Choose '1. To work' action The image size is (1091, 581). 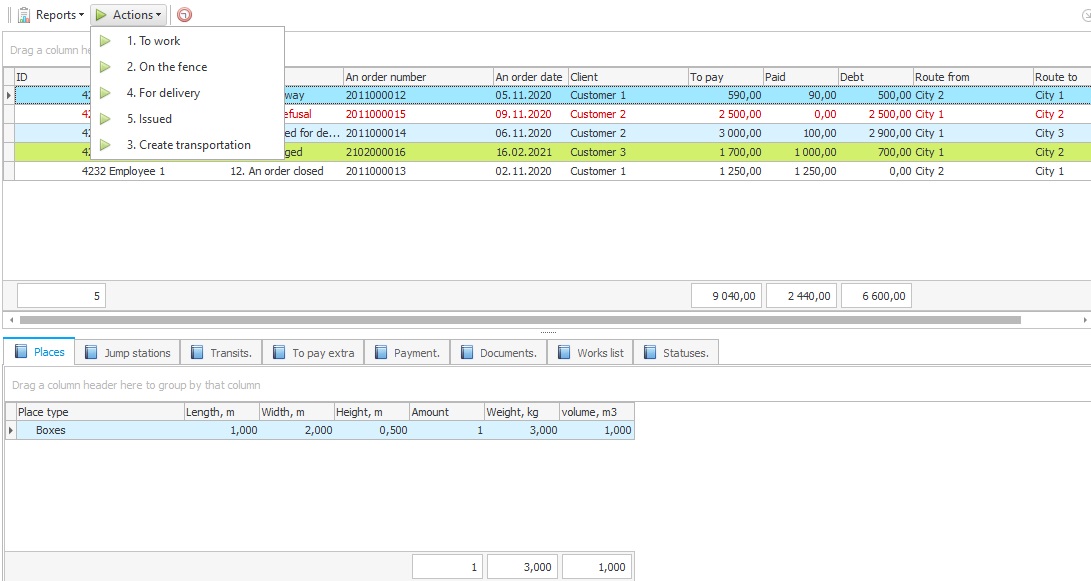pyautogui.click(x=187, y=41)
